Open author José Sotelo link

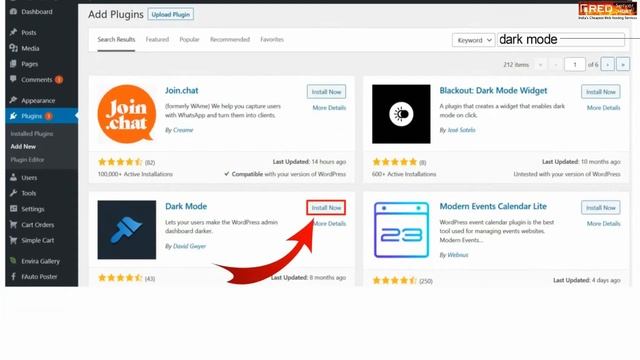(461, 130)
